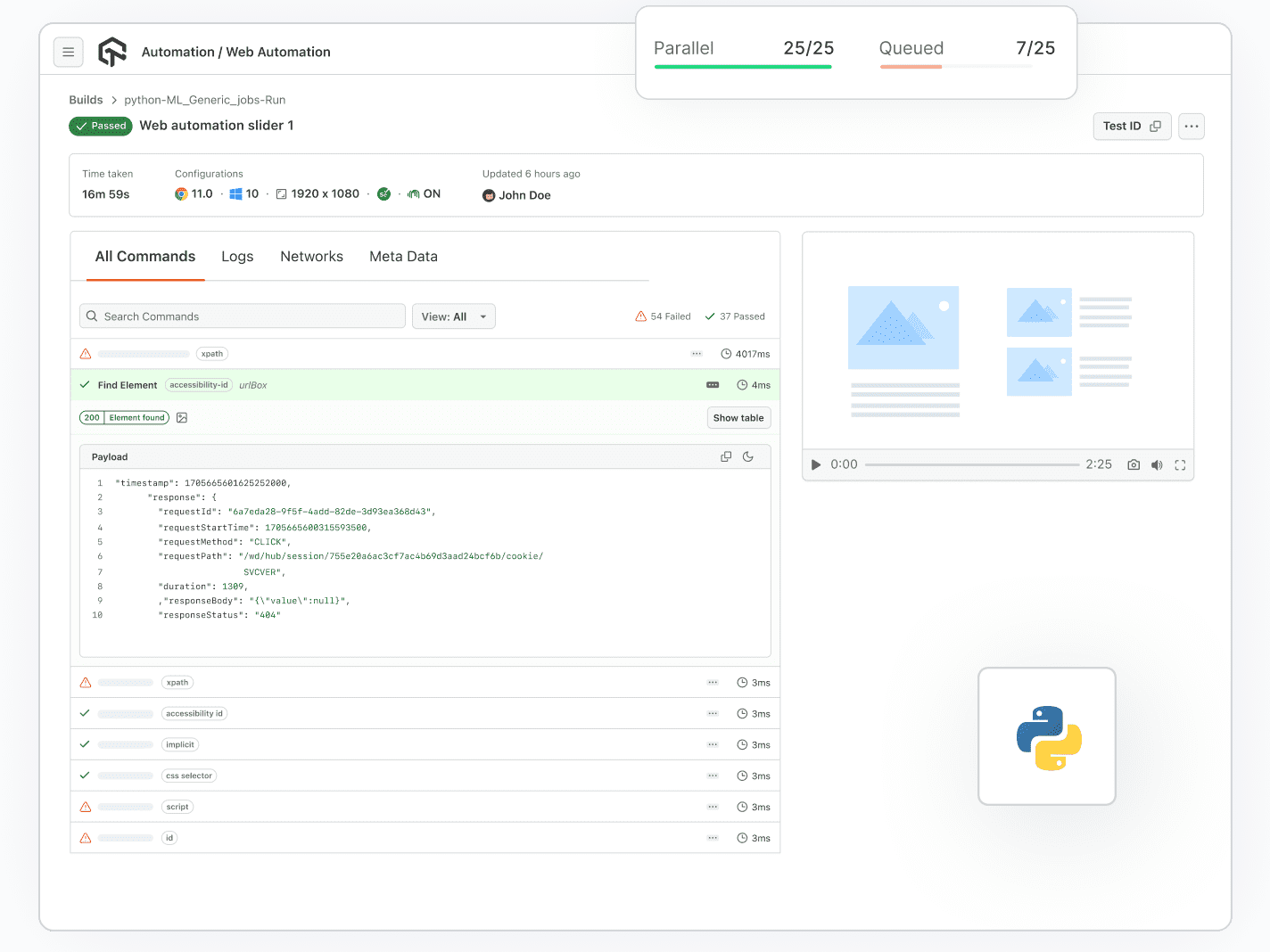
Task: Open the three-dot menu near Test ID
Action: 1191,126
